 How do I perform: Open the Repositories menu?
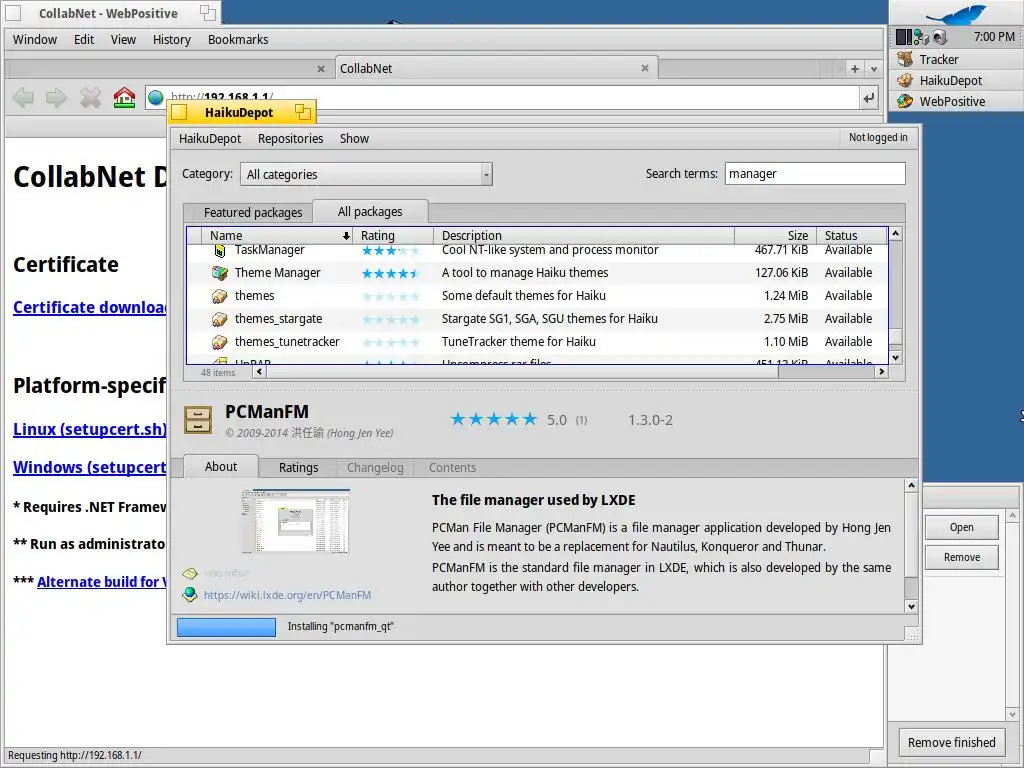(291, 138)
